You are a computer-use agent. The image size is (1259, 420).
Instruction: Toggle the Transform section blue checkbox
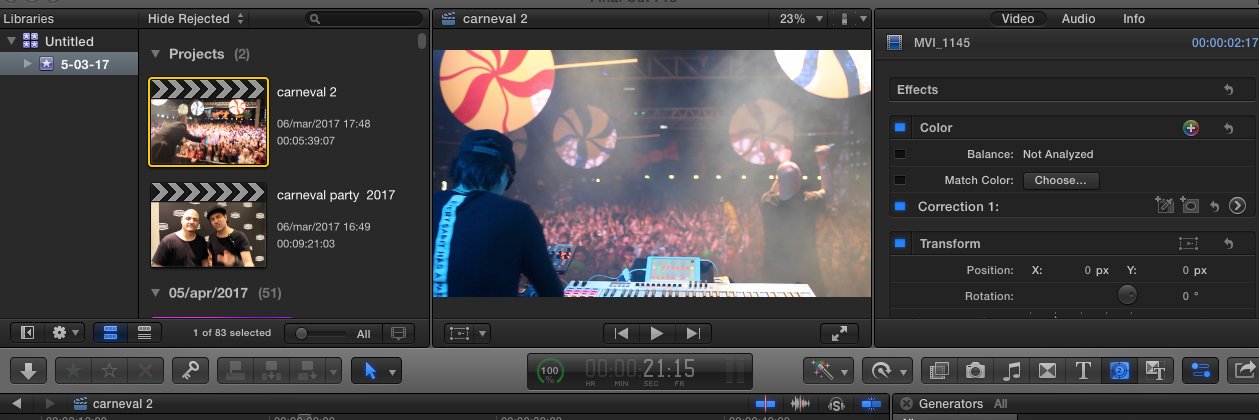(x=899, y=243)
